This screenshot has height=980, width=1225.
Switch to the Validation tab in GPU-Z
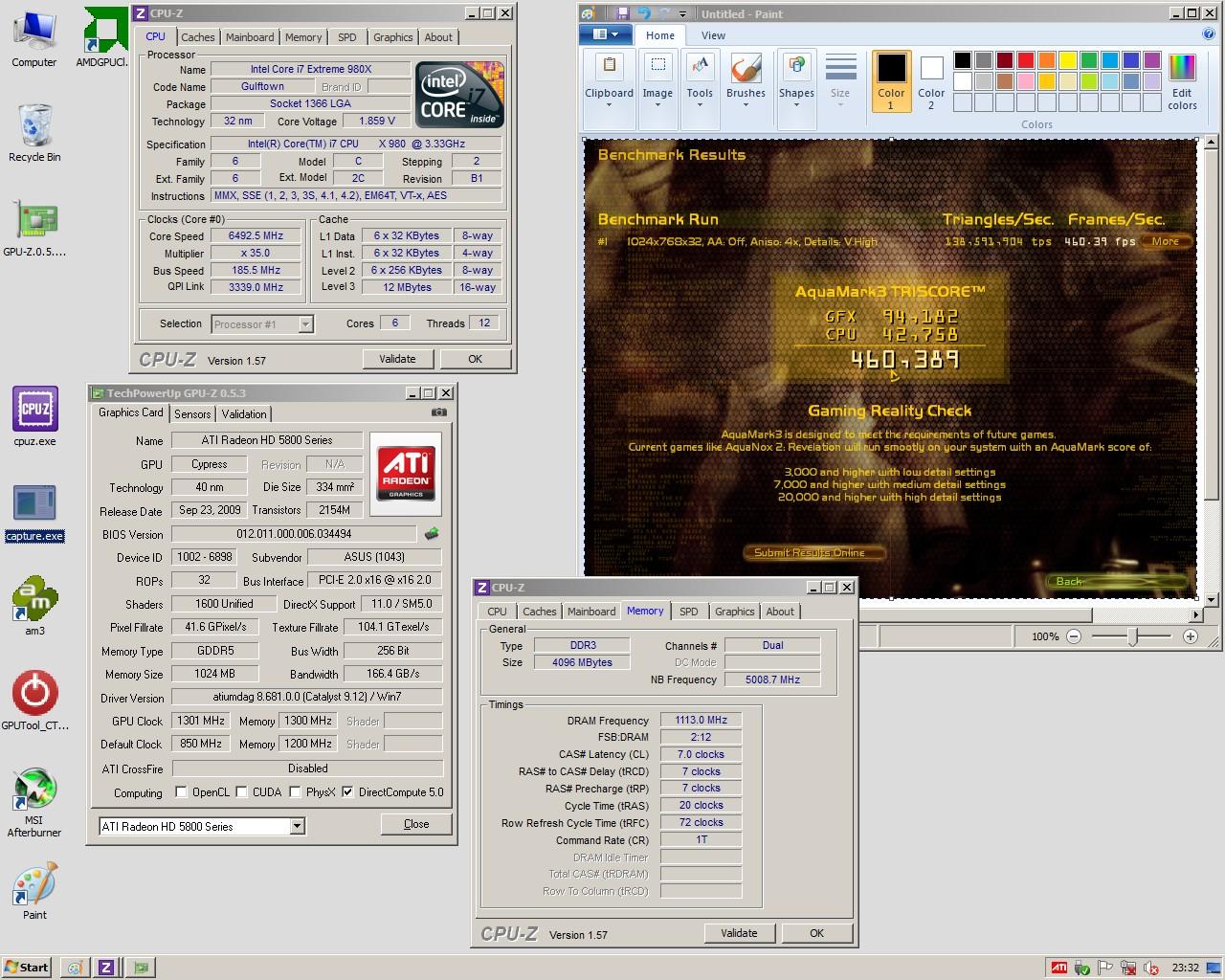click(244, 414)
